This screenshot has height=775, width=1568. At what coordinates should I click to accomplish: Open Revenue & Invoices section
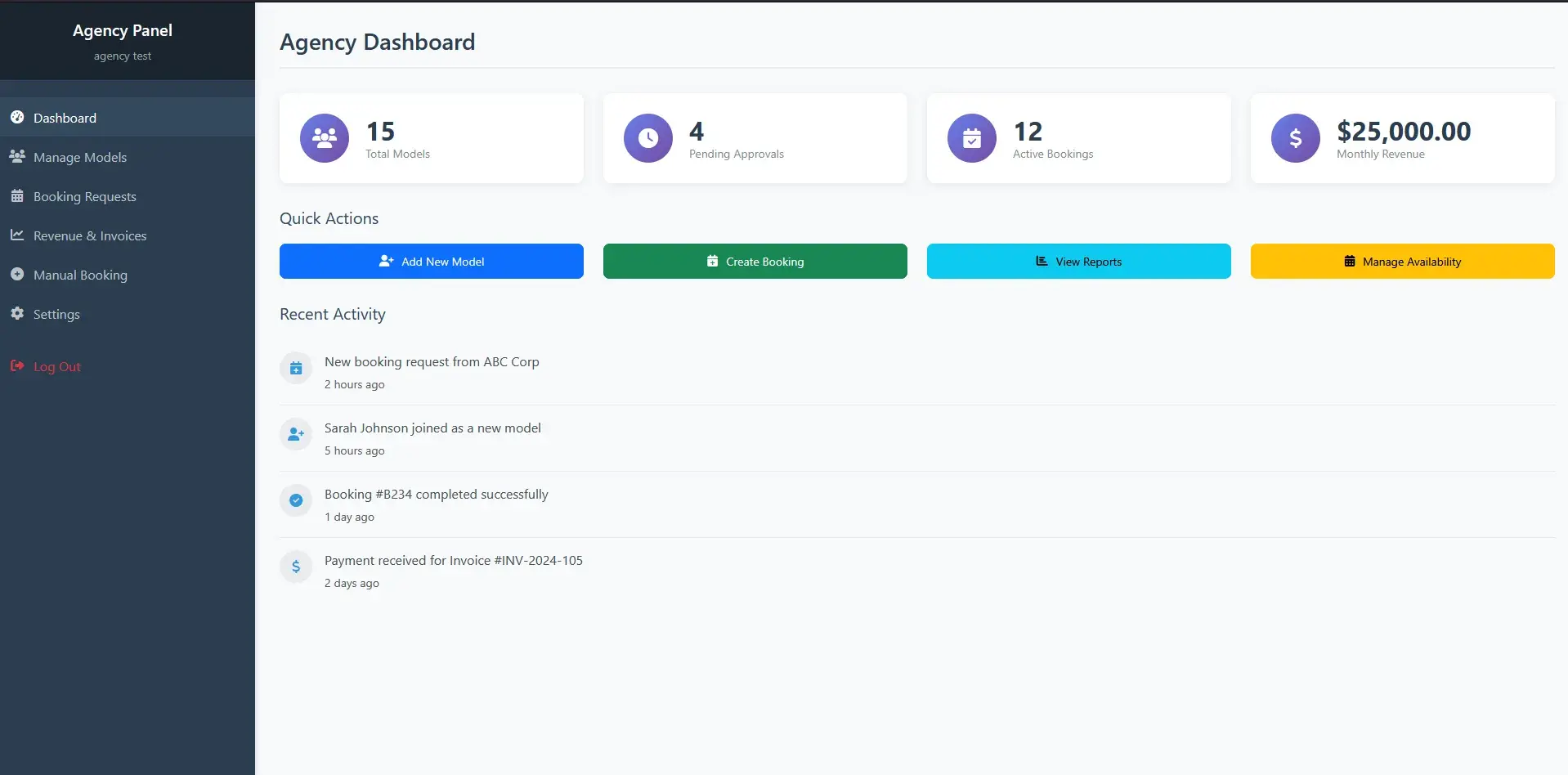pyautogui.click(x=90, y=235)
